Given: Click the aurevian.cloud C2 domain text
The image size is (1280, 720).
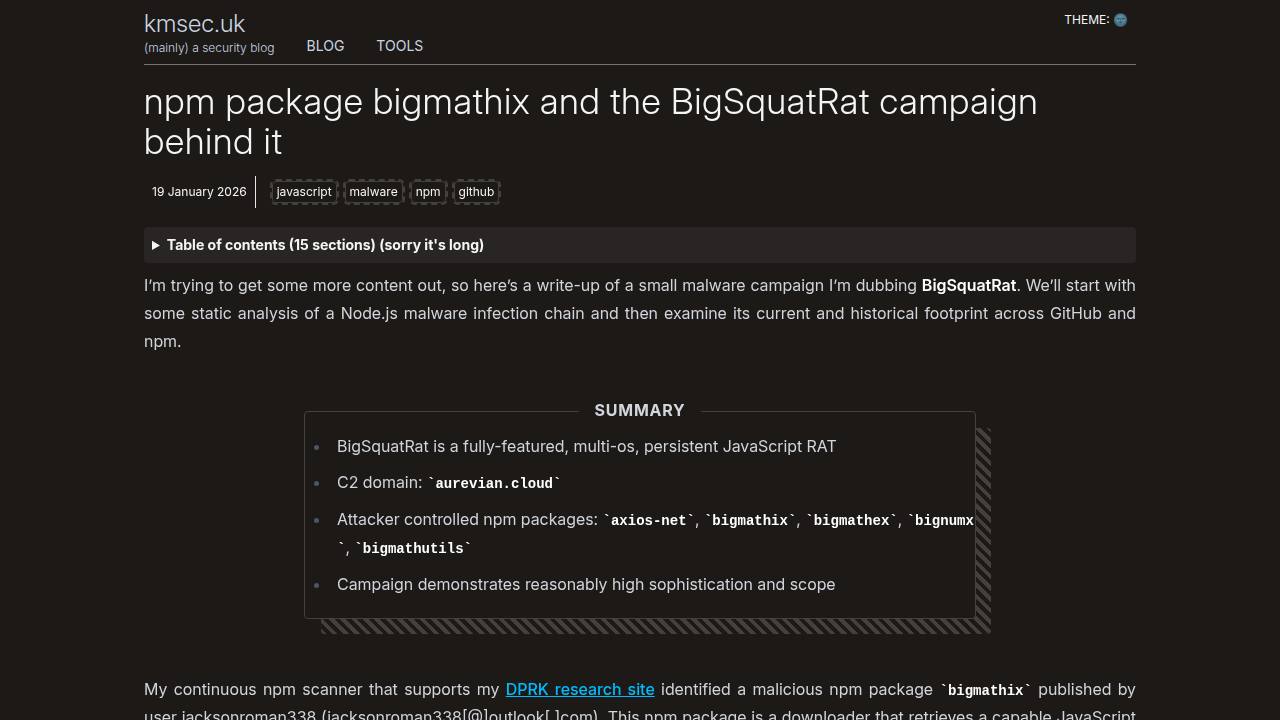Looking at the screenshot, I should tap(494, 483).
